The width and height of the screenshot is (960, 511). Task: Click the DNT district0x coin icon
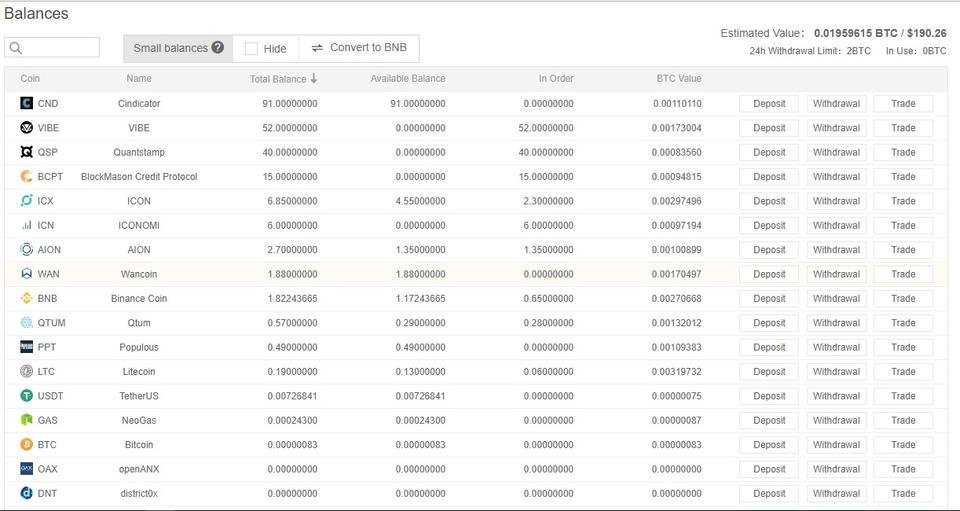(26, 493)
